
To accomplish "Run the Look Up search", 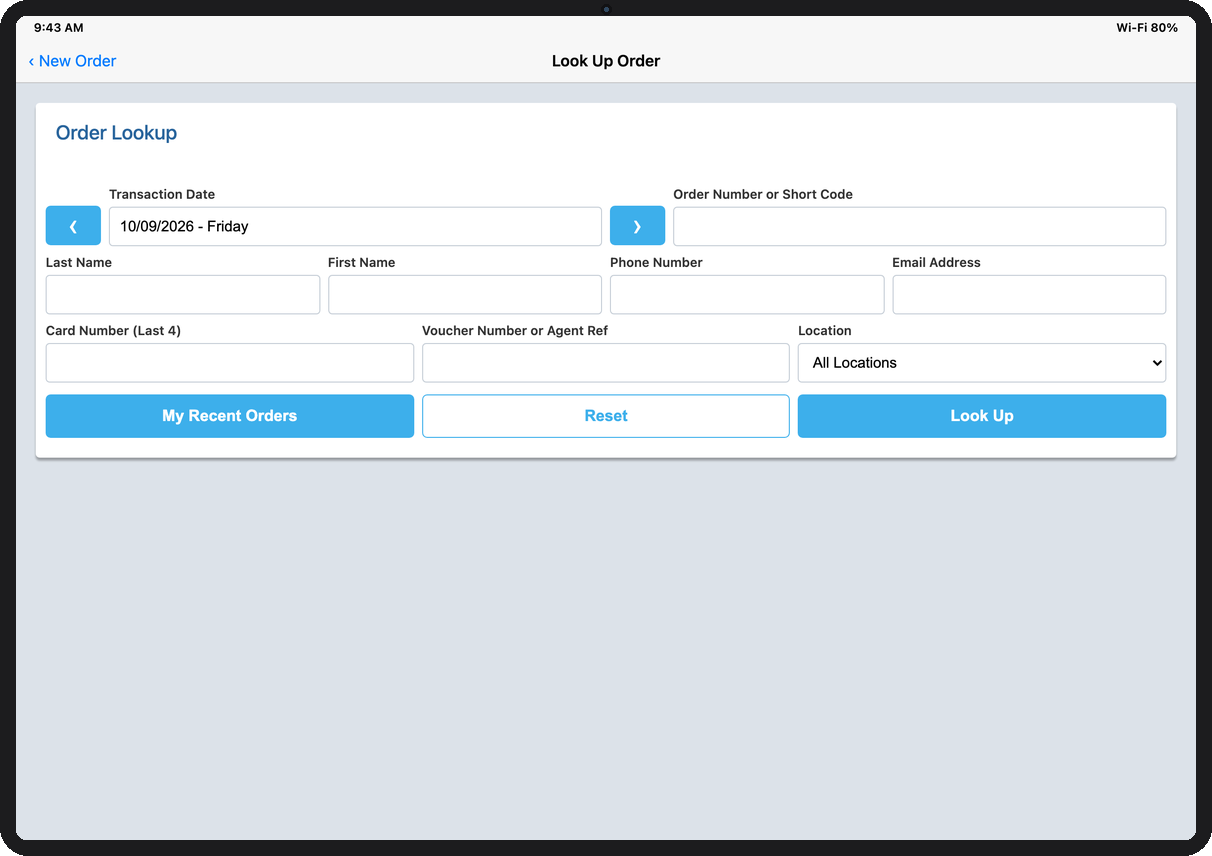I will 982,416.
